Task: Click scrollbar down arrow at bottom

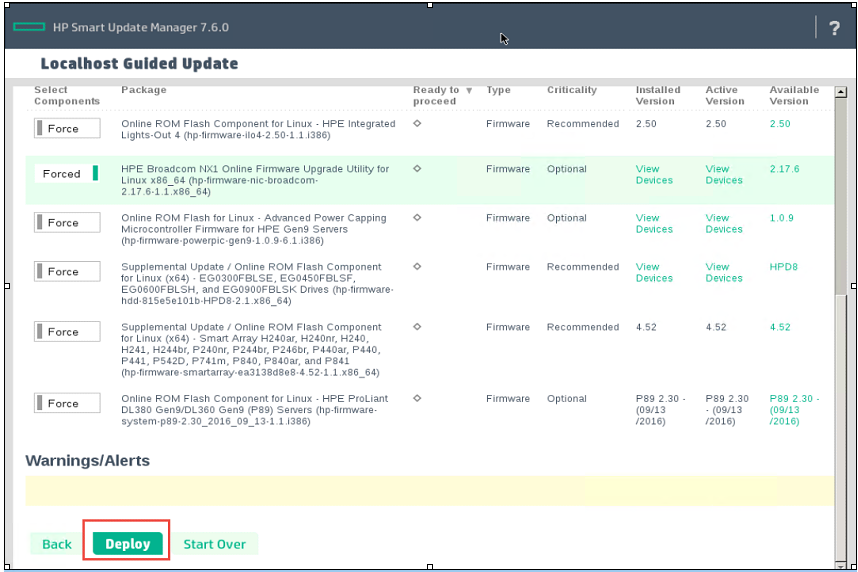Action: [x=841, y=565]
